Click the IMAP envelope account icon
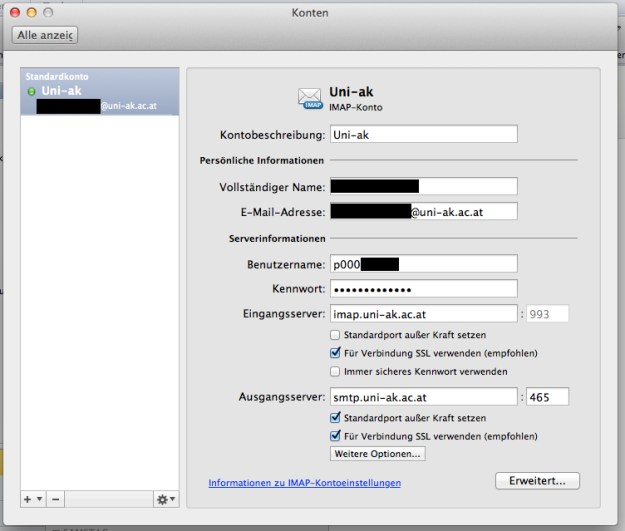The image size is (625, 531). [x=310, y=97]
